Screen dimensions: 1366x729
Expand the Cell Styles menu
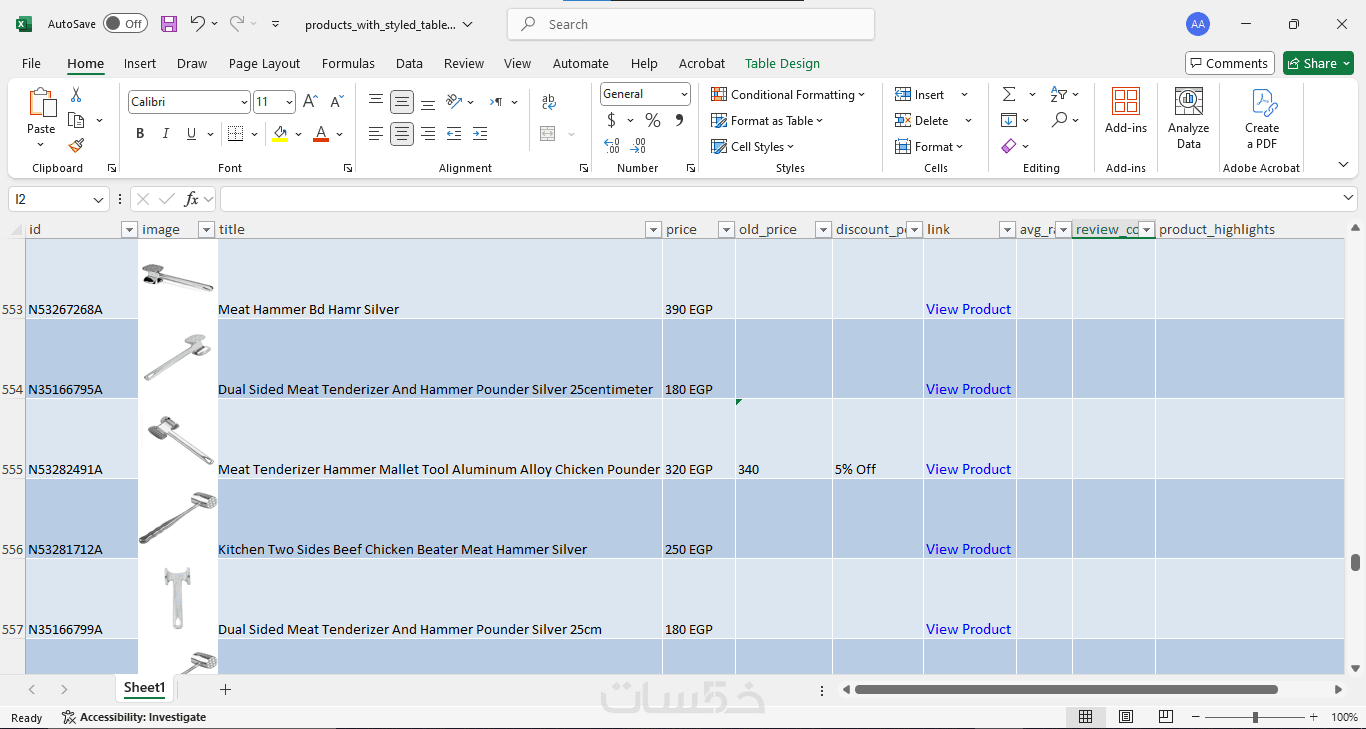tap(752, 147)
